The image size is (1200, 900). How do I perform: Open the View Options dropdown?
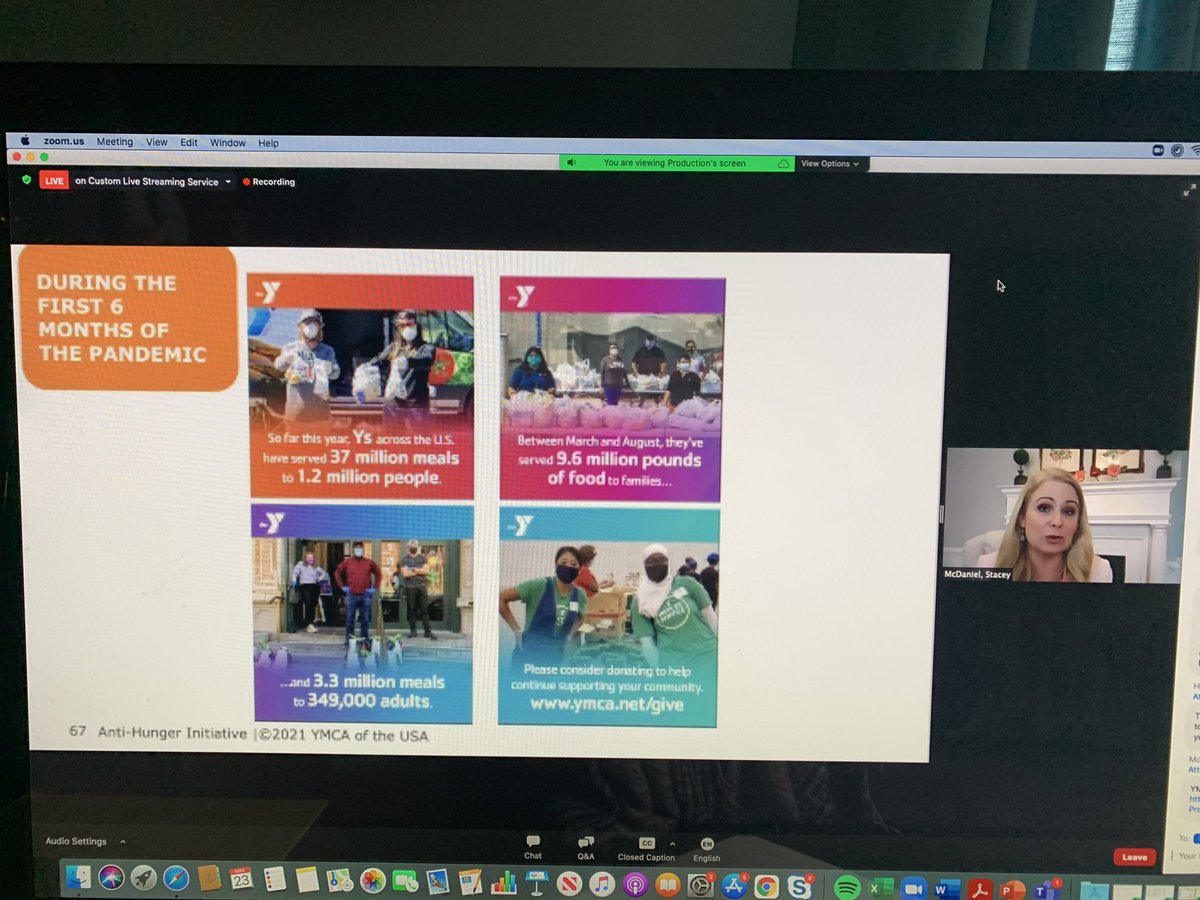point(829,163)
